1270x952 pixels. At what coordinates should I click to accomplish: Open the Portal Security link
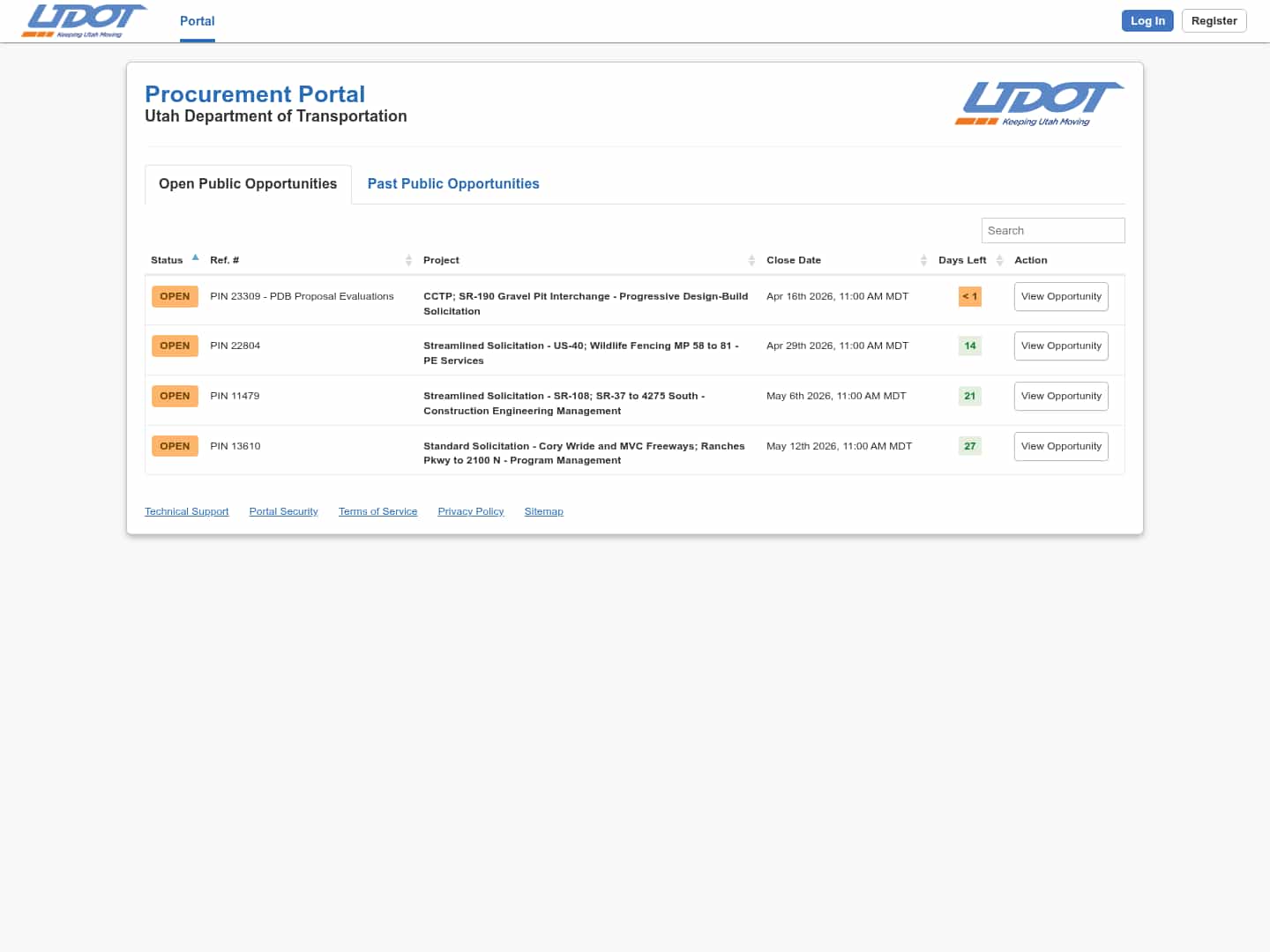284,512
